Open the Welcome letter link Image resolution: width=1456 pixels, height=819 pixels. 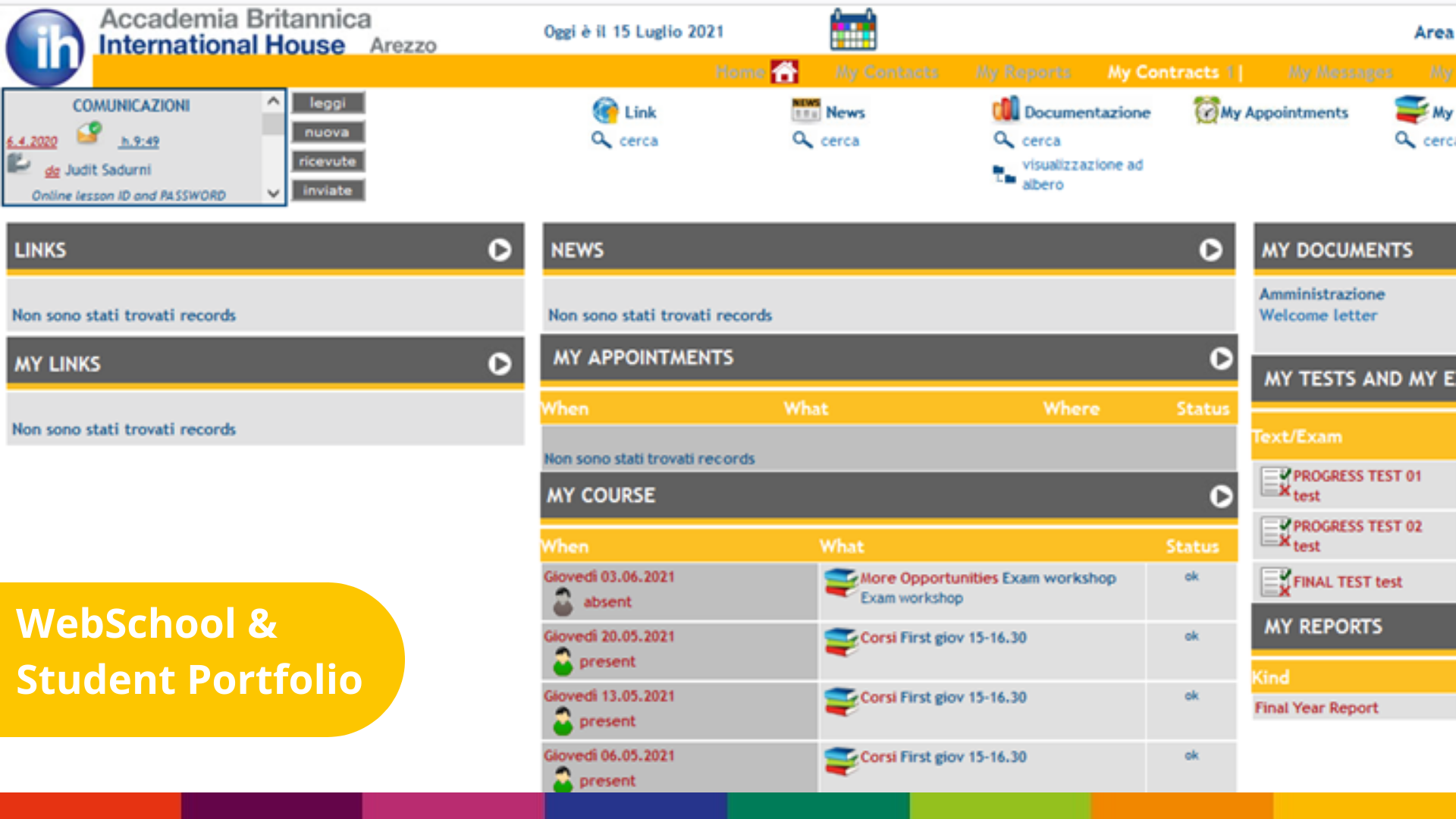click(x=1318, y=315)
